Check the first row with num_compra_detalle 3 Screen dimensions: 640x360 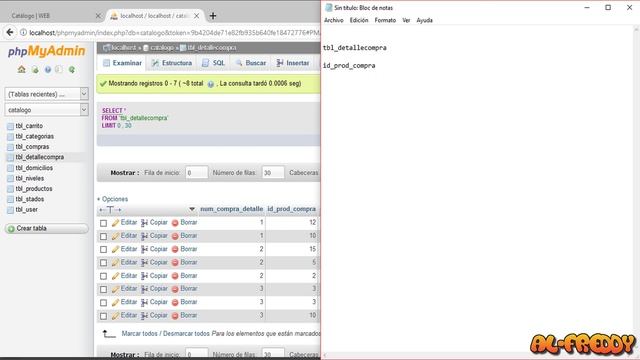[x=103, y=289]
